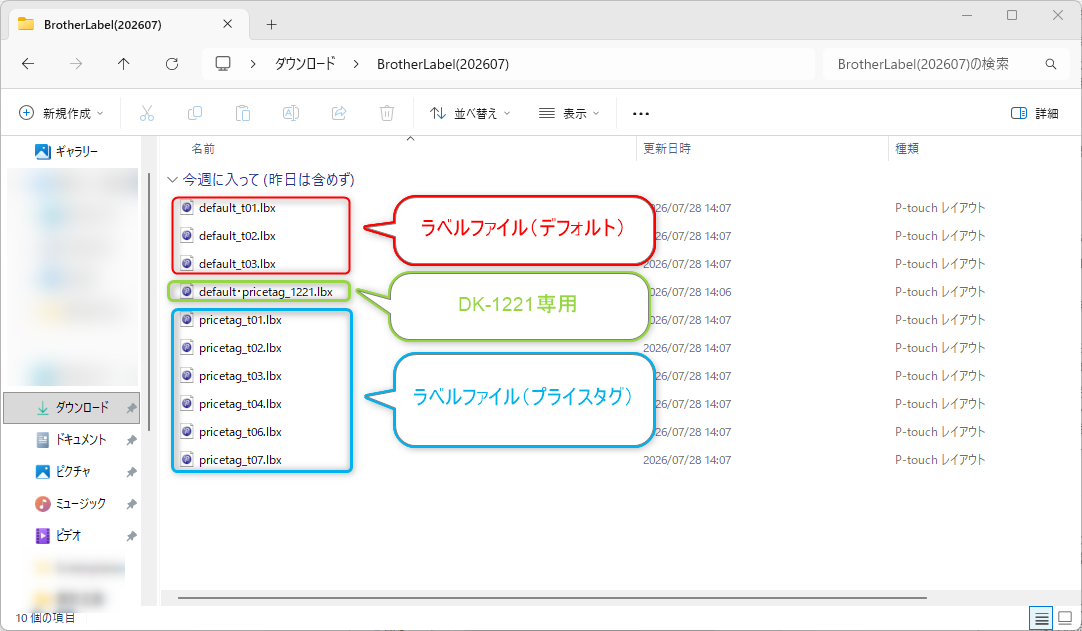1082x631 pixels.
Task: Select the file default_t03.lbx
Action: click(x=237, y=264)
